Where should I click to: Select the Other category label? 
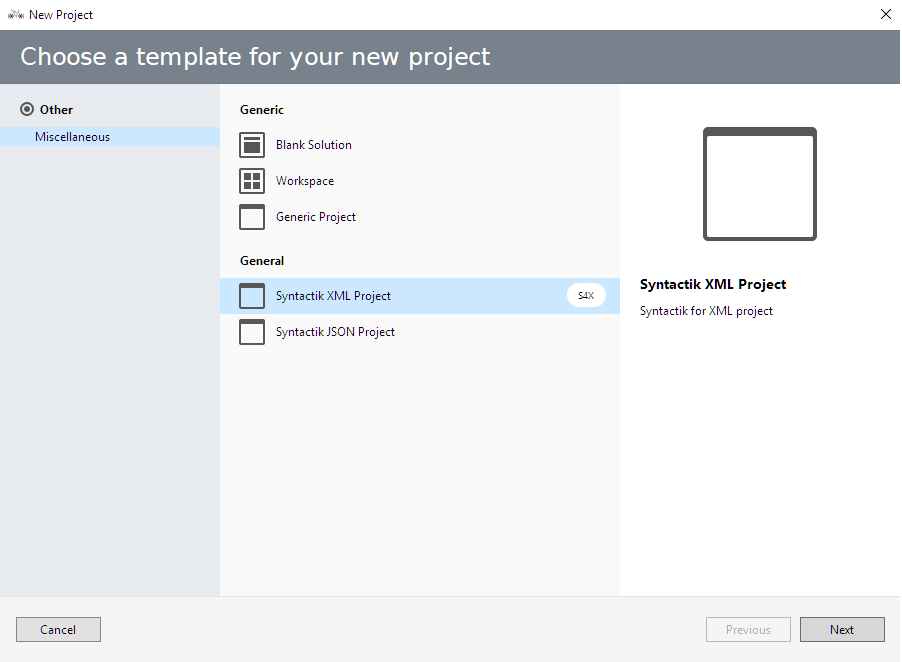(x=57, y=110)
